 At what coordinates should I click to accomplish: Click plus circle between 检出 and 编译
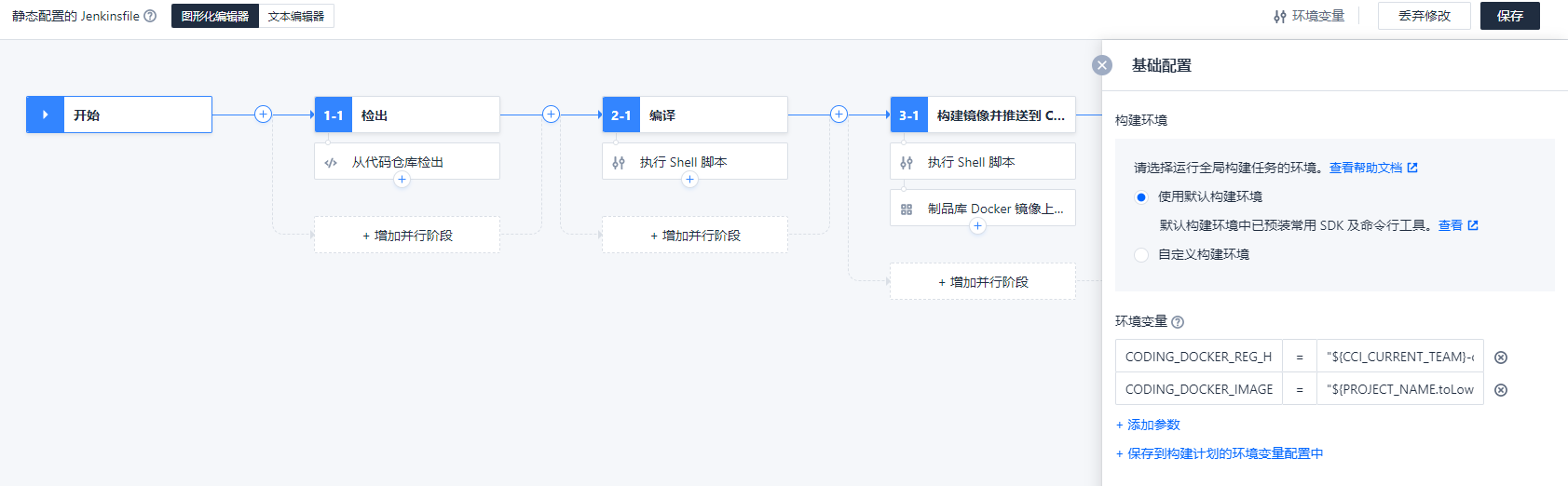point(551,115)
